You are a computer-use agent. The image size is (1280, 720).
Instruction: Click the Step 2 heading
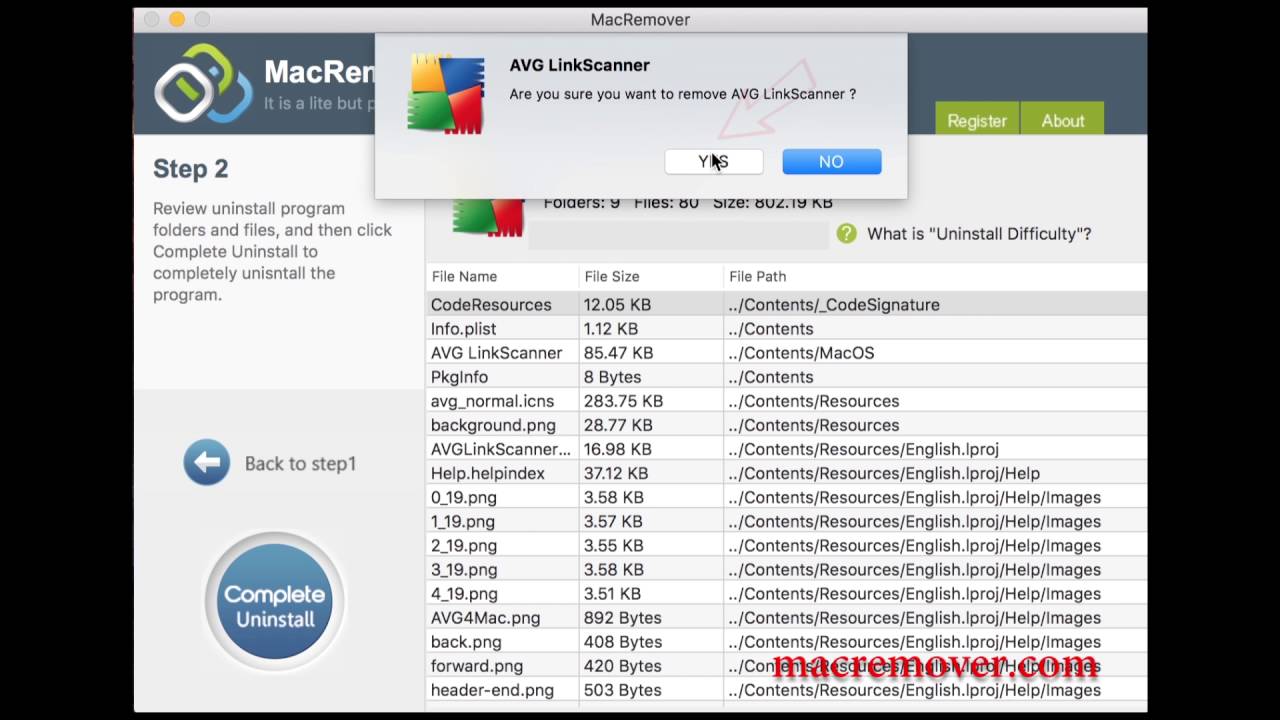(191, 169)
